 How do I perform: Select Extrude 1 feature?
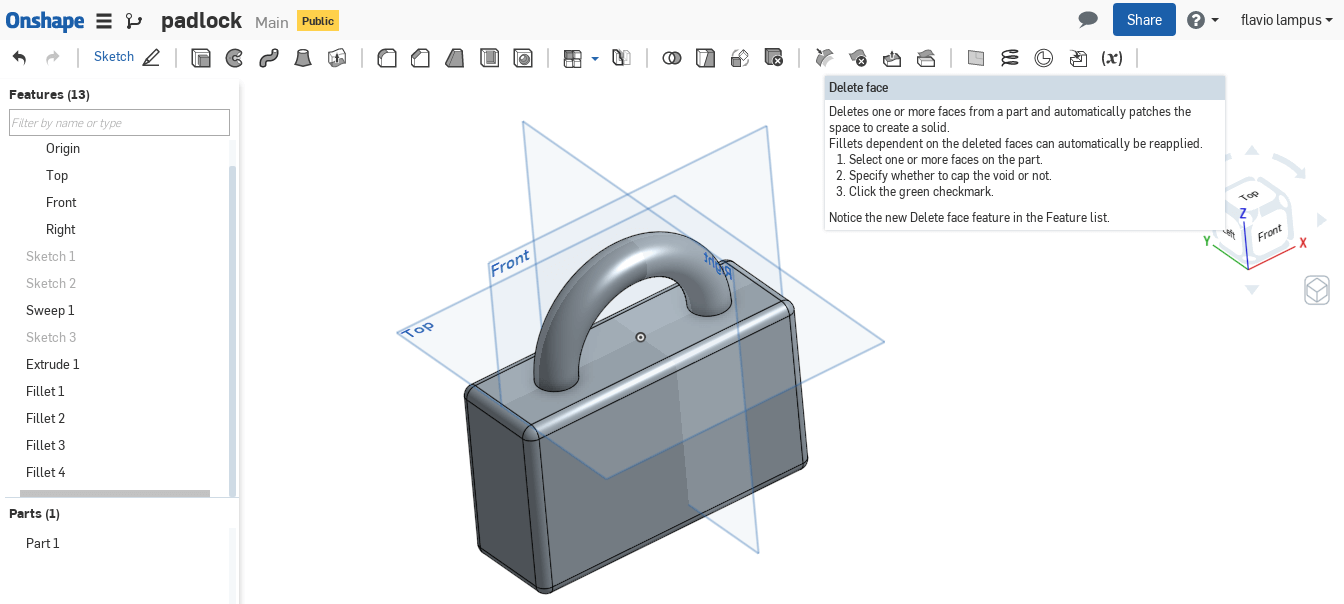(x=53, y=364)
